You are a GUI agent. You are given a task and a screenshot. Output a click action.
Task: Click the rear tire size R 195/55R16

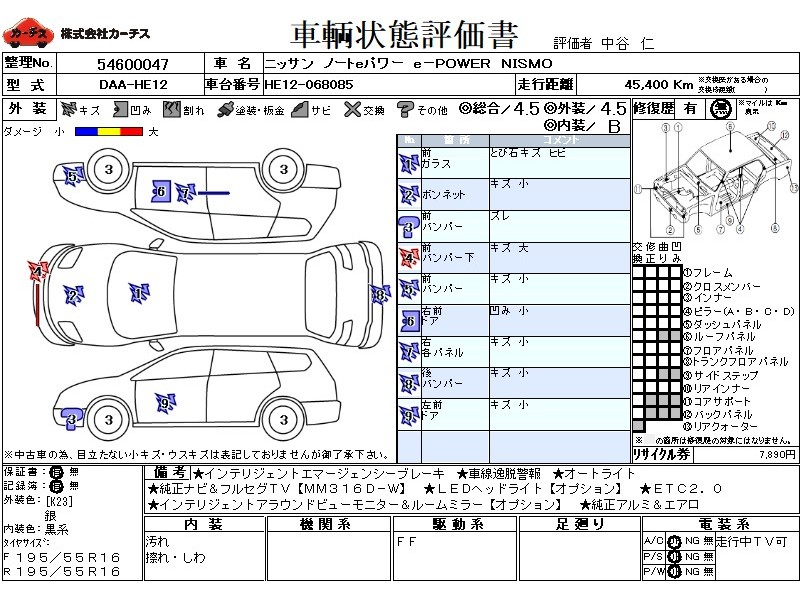[62, 572]
